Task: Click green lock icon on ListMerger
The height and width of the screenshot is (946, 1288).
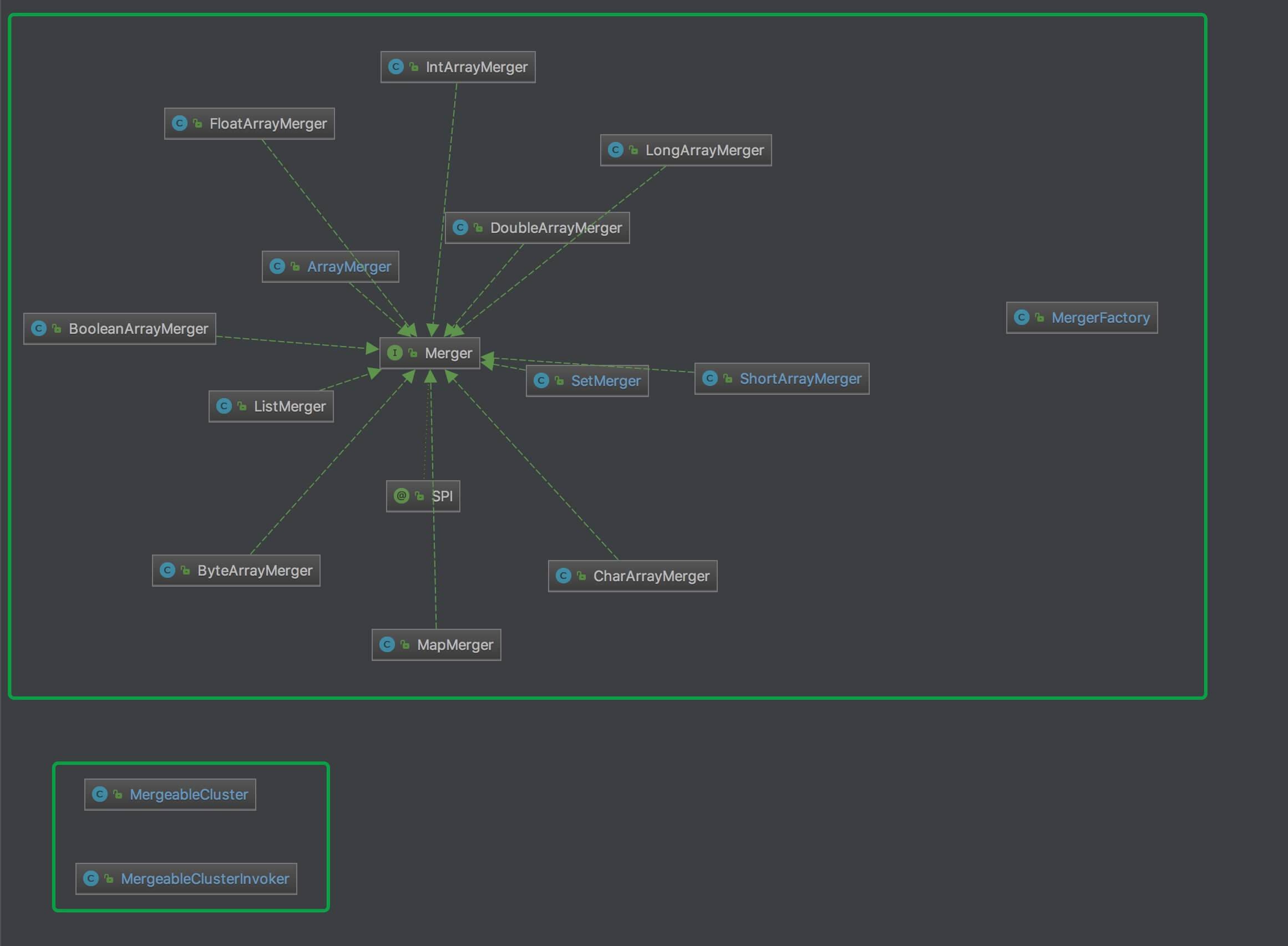Action: [x=242, y=406]
